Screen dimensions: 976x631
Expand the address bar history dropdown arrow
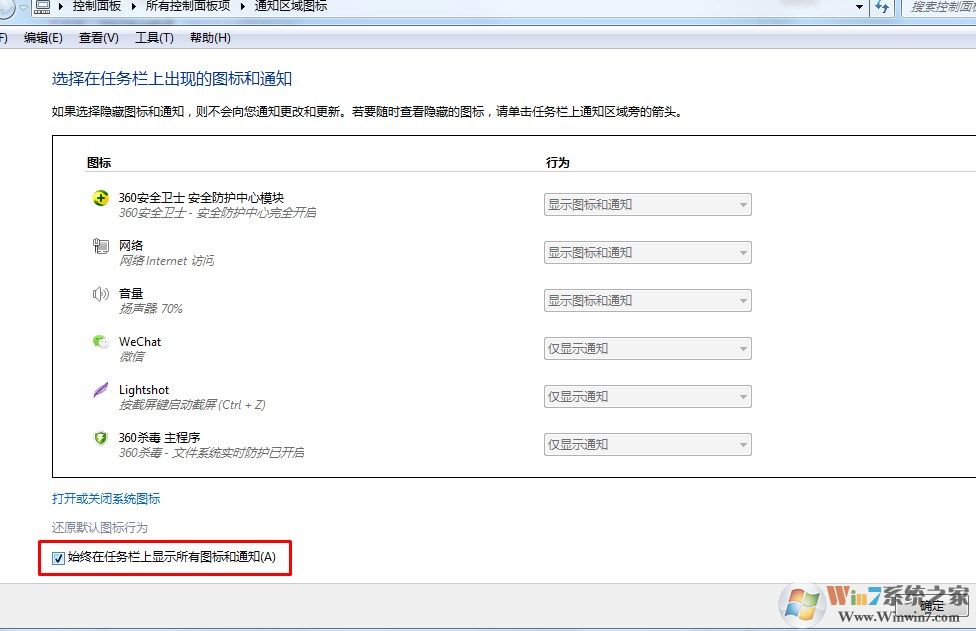(859, 7)
